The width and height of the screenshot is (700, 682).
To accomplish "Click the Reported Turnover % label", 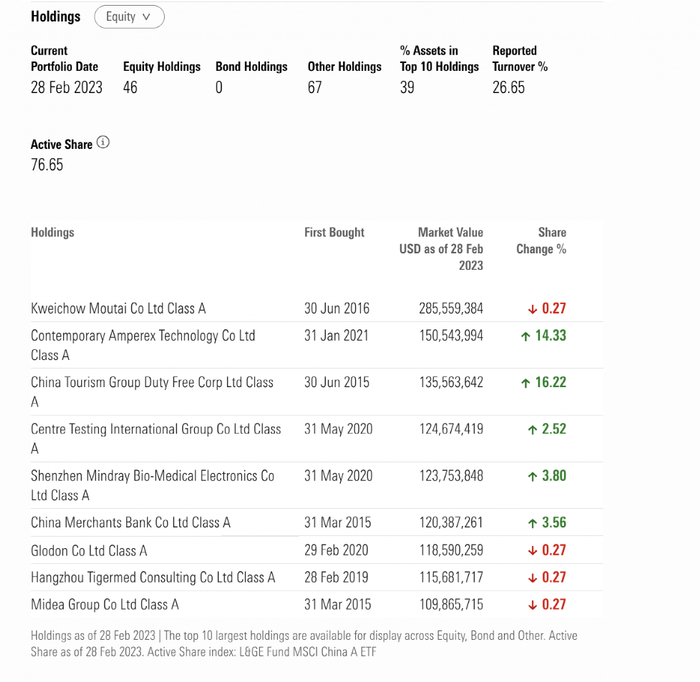I will (x=520, y=58).
